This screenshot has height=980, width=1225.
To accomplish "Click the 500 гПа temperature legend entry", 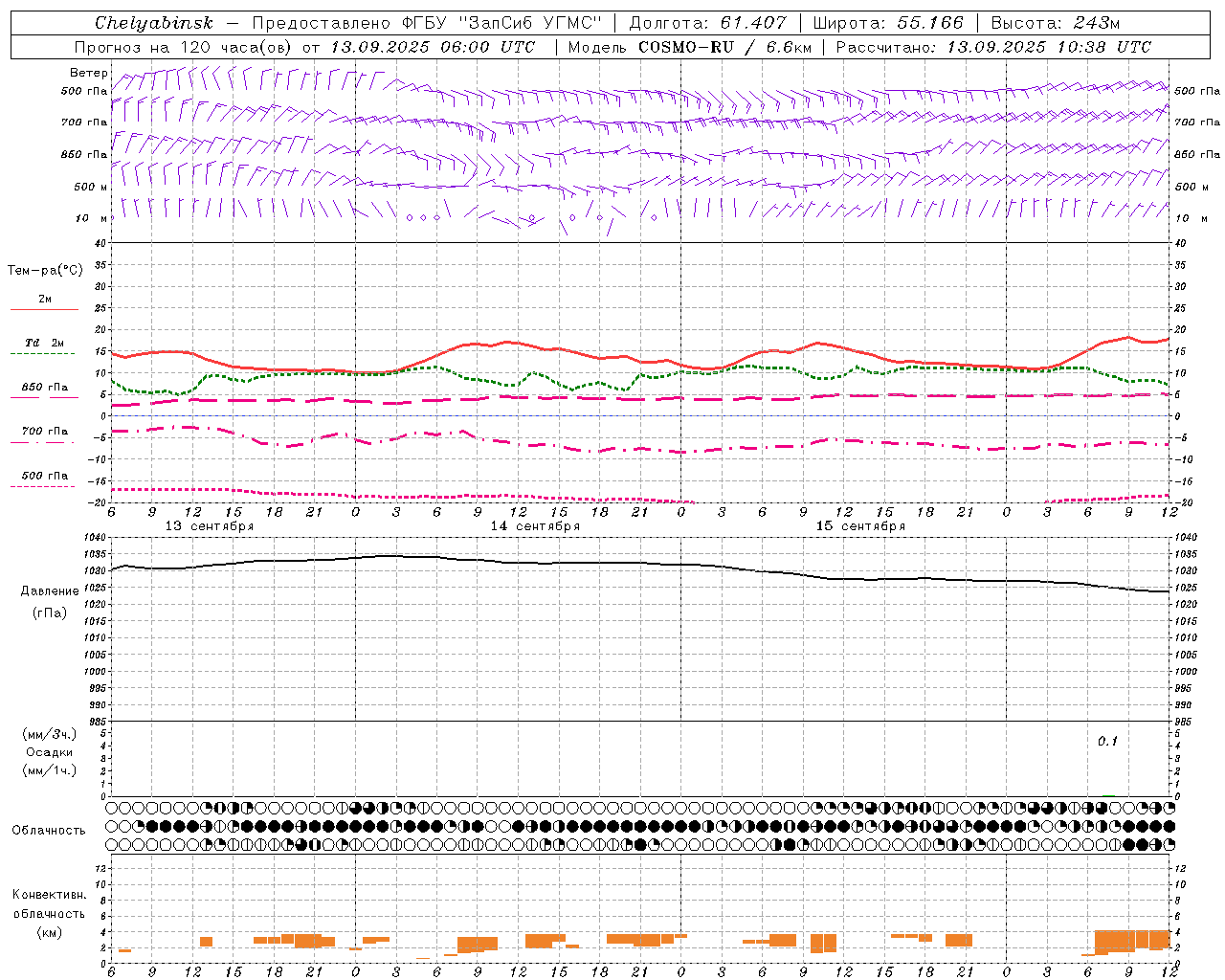I will click(x=45, y=476).
